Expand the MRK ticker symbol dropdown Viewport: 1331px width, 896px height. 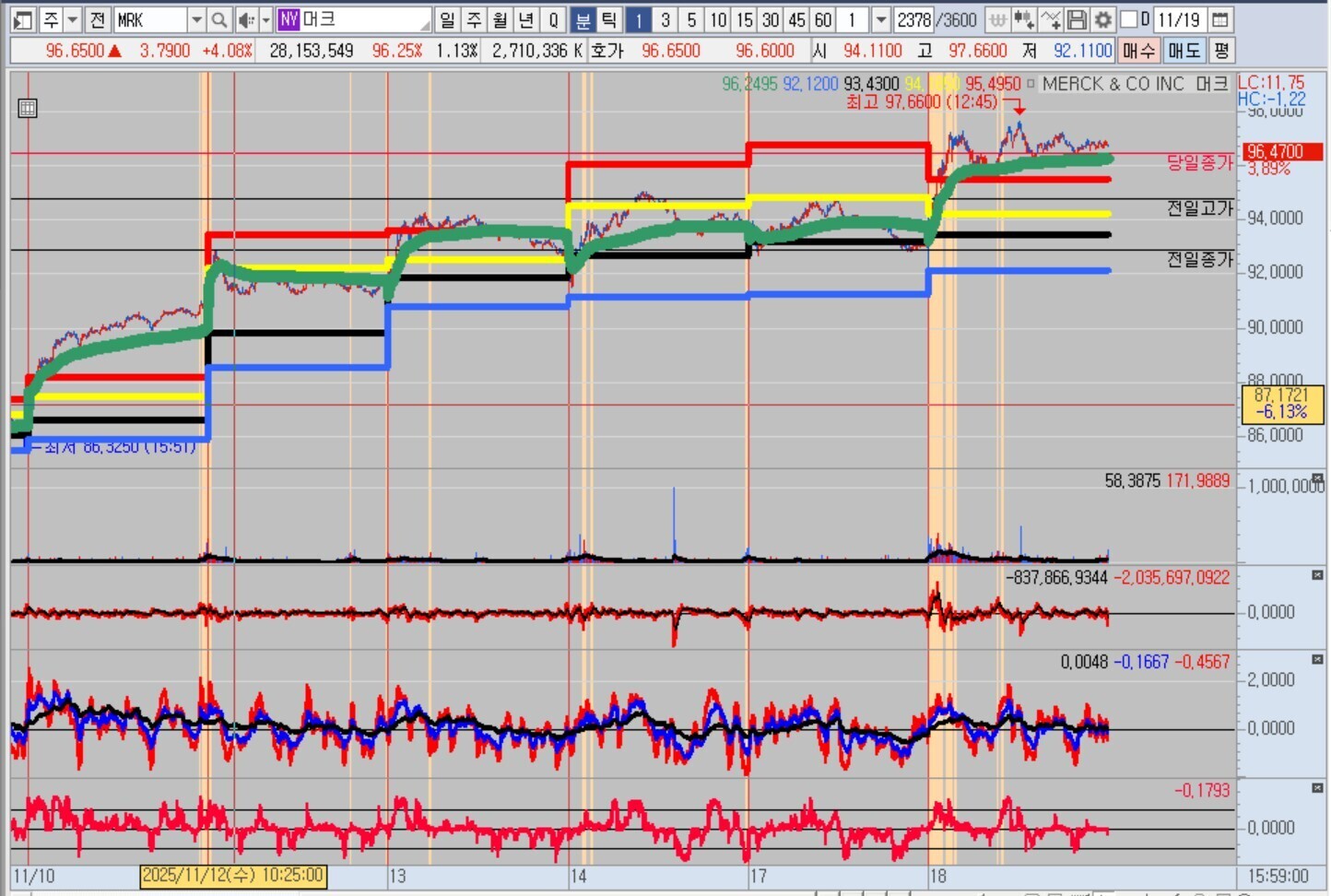point(196,19)
